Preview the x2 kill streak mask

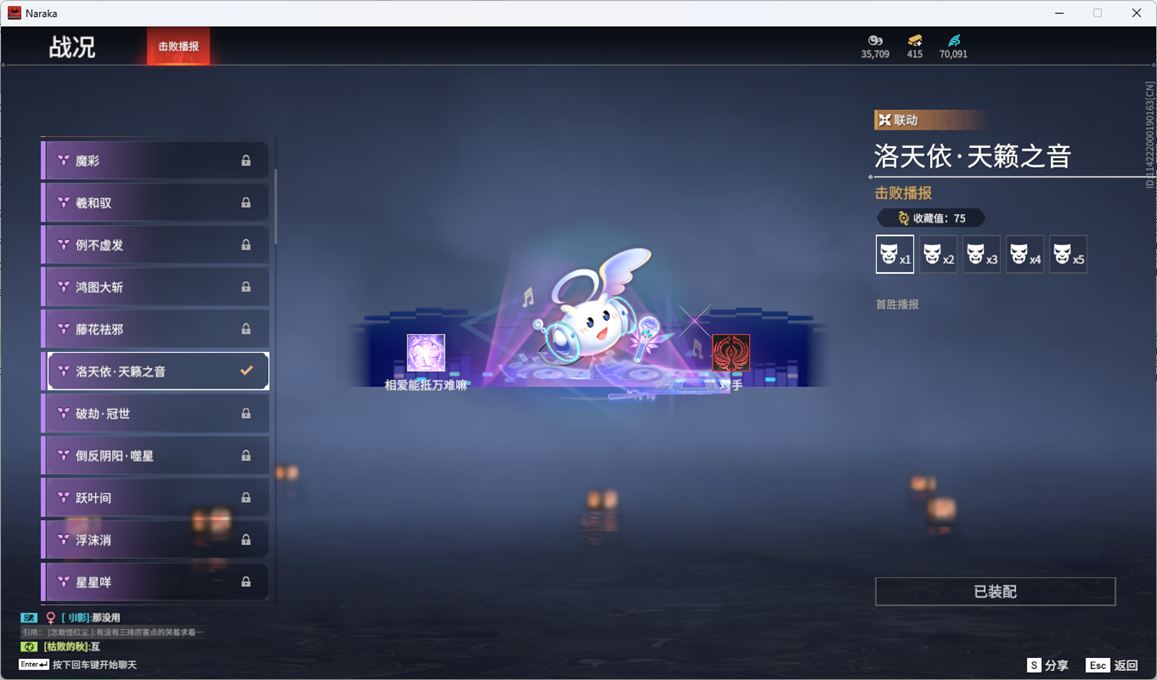pos(938,254)
